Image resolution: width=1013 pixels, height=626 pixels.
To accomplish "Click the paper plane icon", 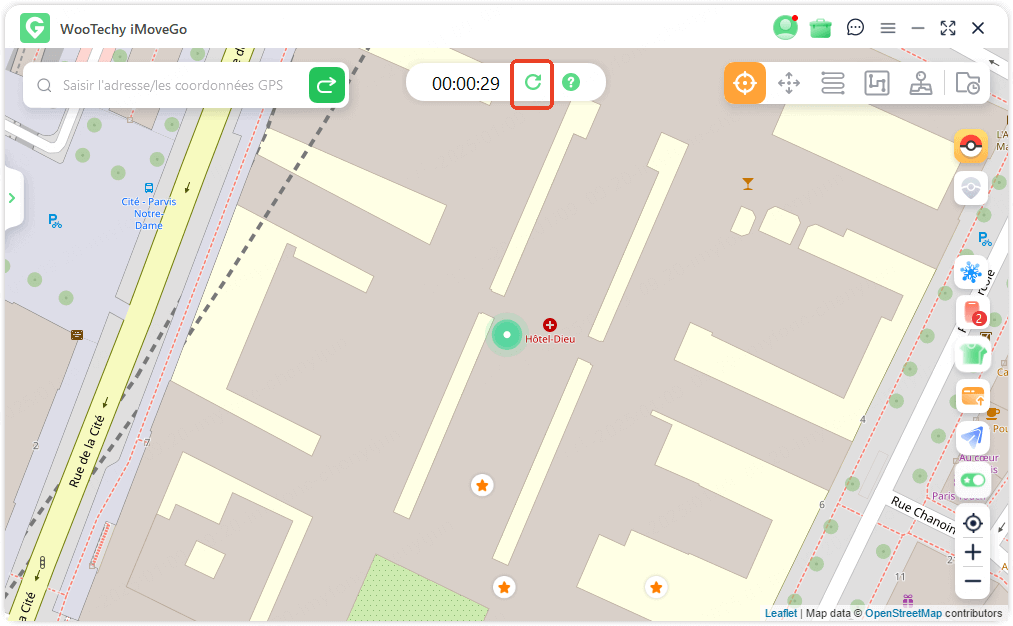I will (971, 437).
